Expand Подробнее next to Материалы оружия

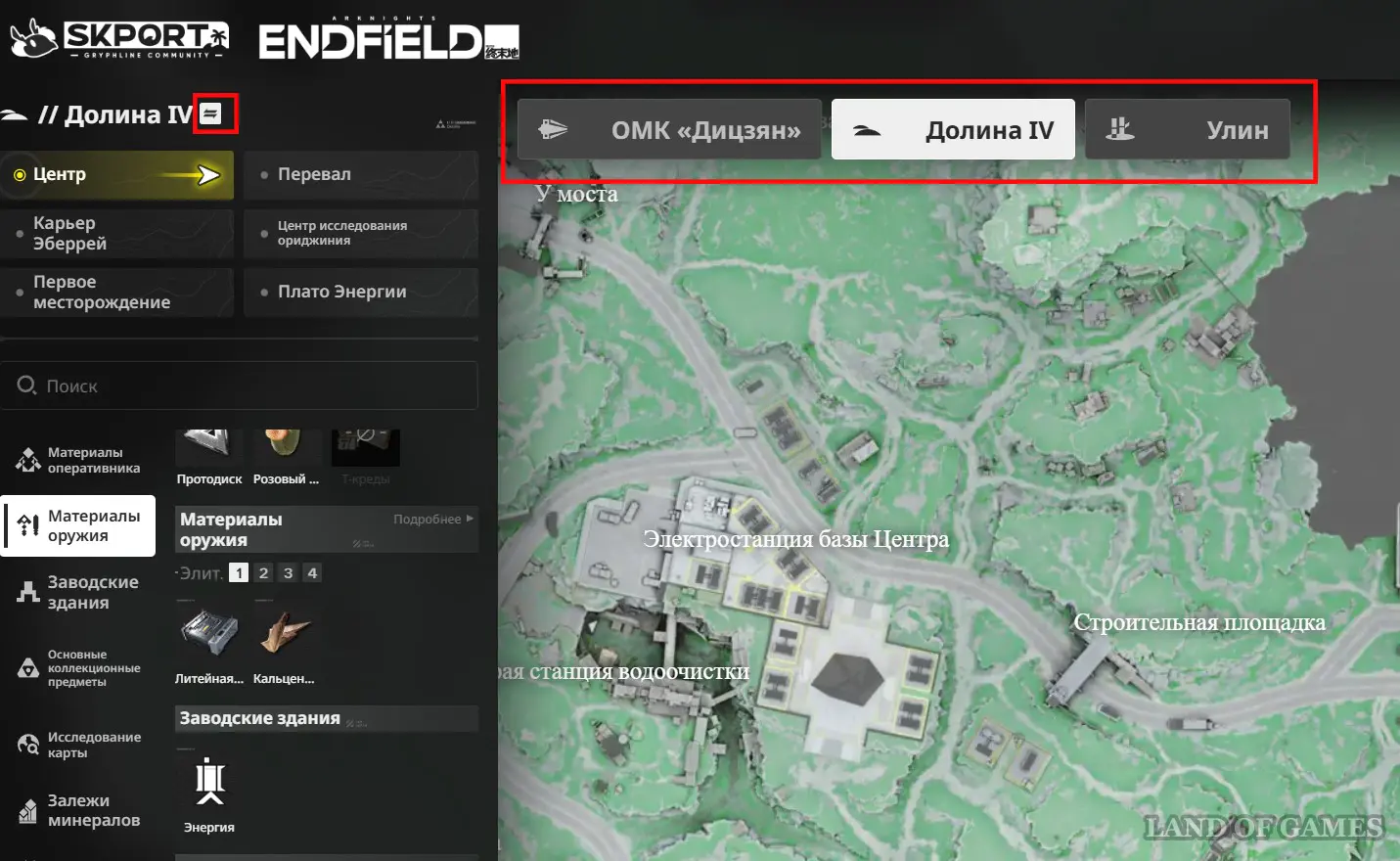[x=433, y=519]
